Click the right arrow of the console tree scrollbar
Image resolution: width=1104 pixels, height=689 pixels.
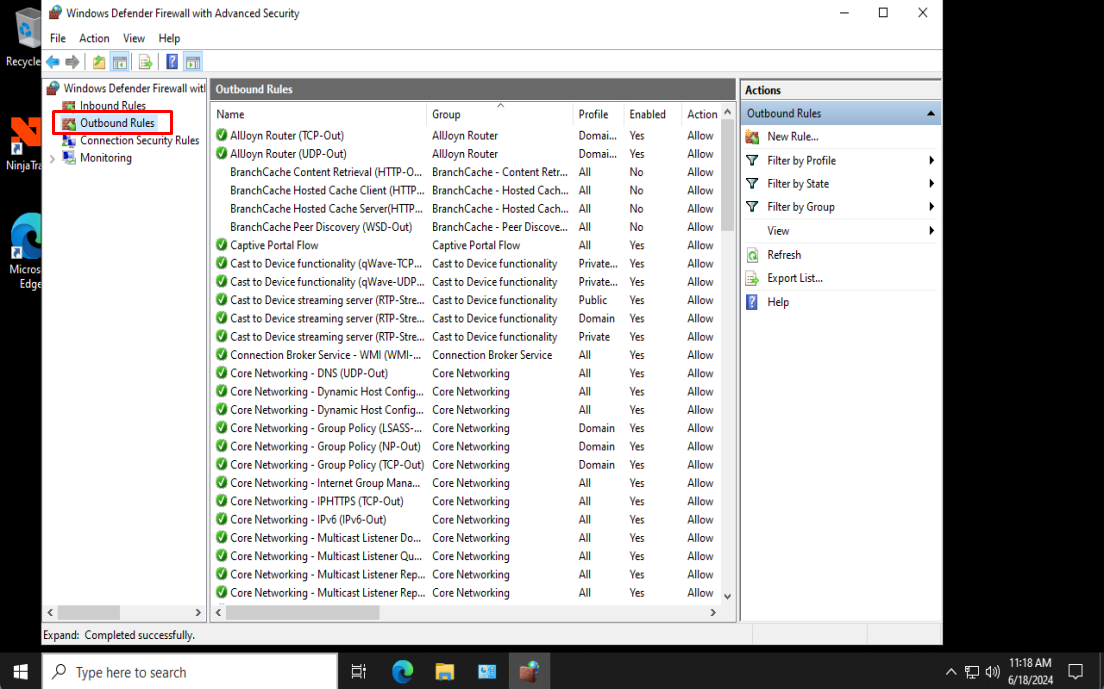198,612
